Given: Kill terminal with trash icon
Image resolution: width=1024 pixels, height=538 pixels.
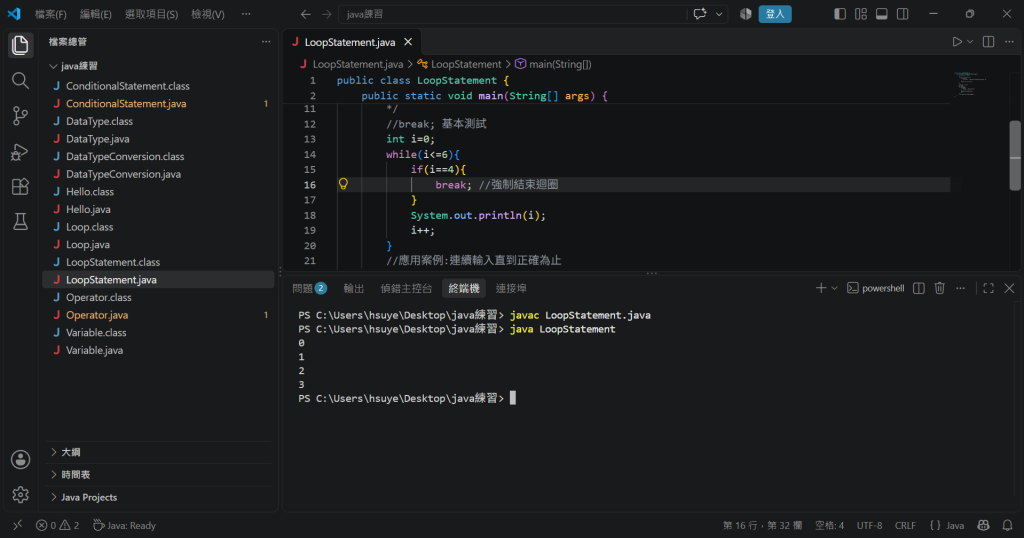Looking at the screenshot, I should [x=940, y=288].
